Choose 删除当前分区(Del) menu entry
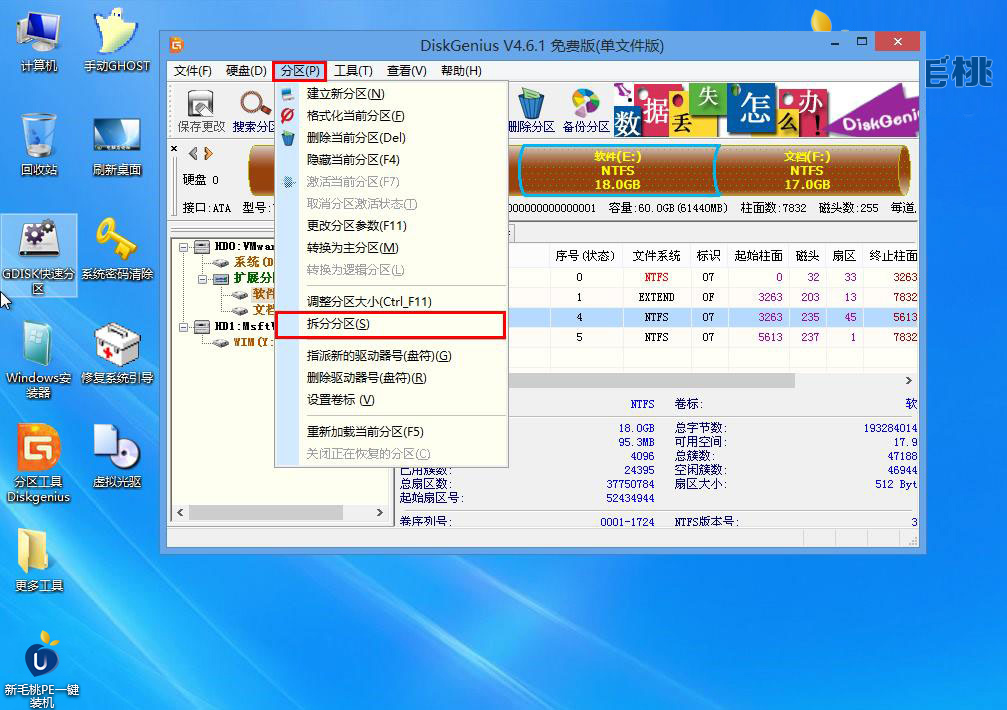This screenshot has height=710, width=1007. tap(392, 137)
